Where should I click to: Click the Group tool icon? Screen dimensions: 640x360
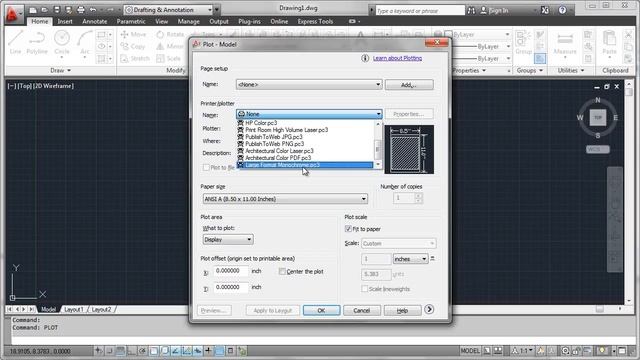coord(523,42)
